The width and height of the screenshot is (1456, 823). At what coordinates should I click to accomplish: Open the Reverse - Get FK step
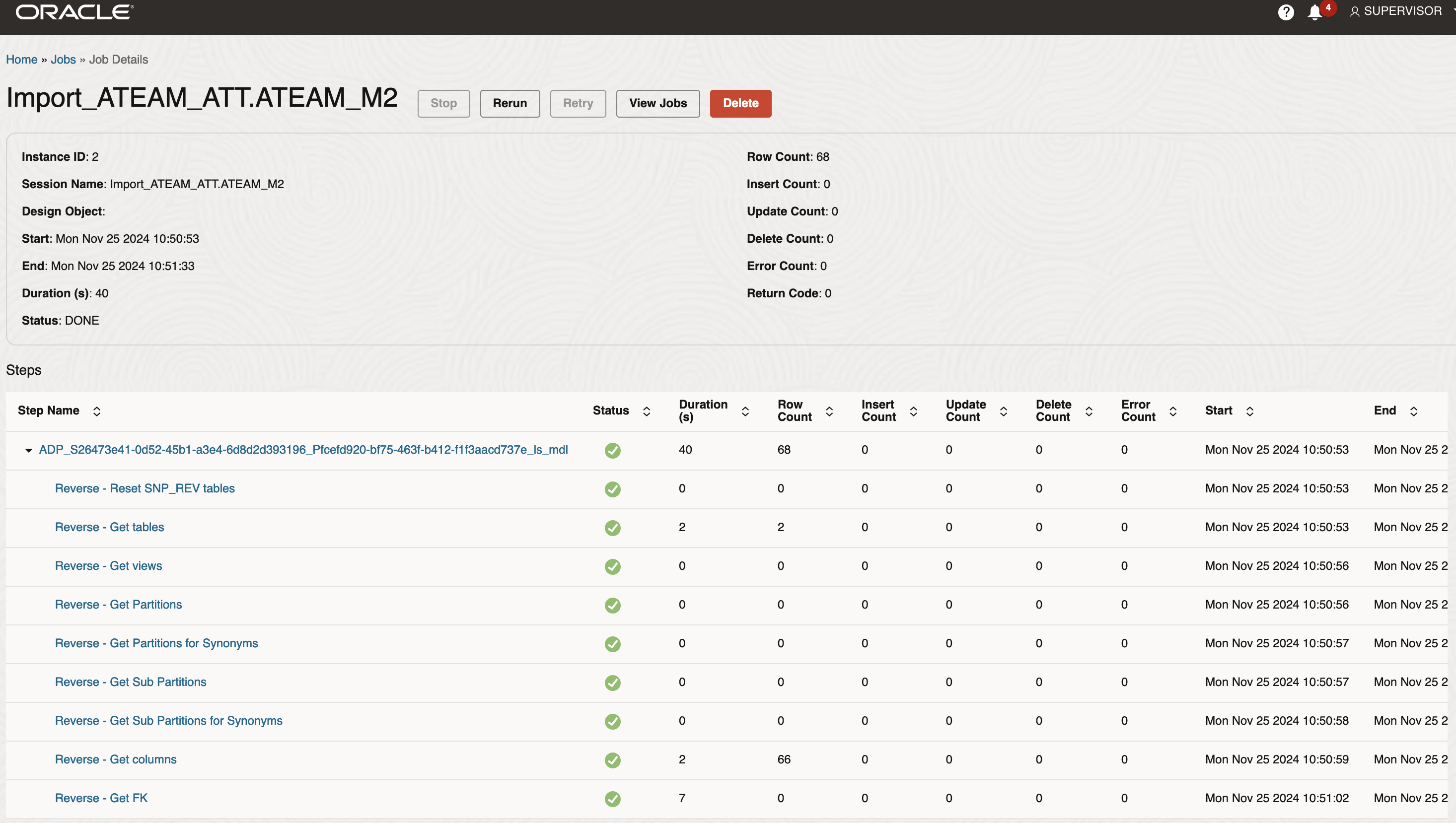pyautogui.click(x=101, y=798)
